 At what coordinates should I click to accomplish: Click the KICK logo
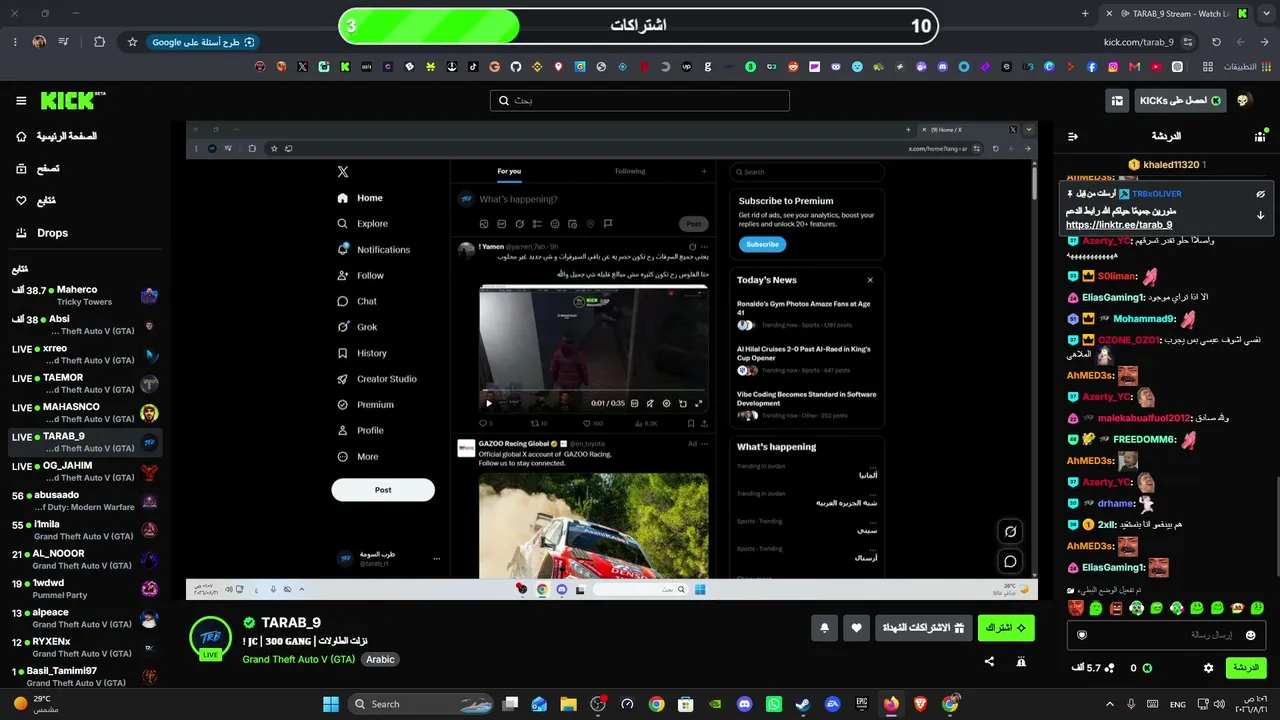(73, 101)
